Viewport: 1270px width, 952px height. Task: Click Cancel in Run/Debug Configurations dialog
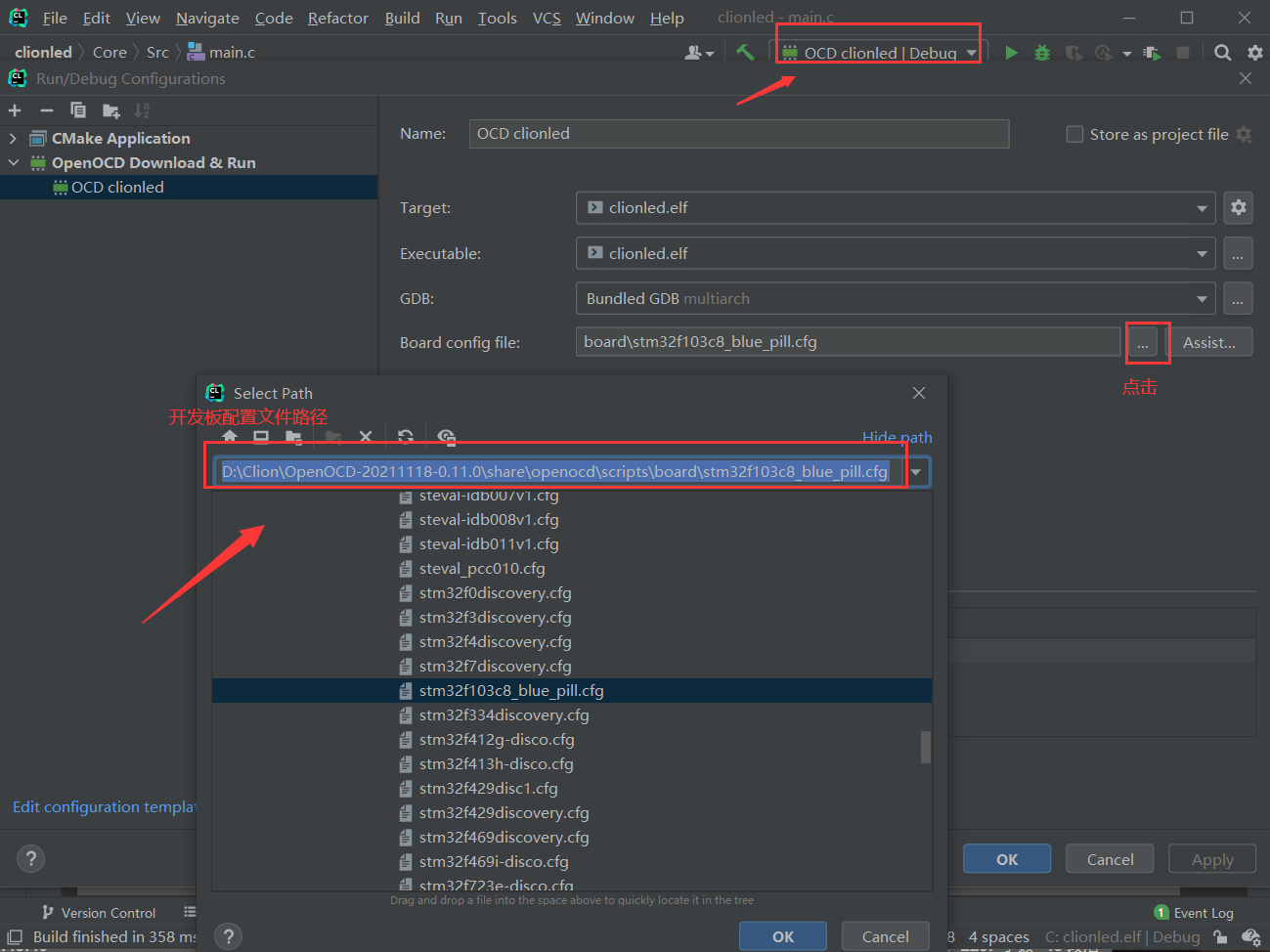pos(1110,859)
